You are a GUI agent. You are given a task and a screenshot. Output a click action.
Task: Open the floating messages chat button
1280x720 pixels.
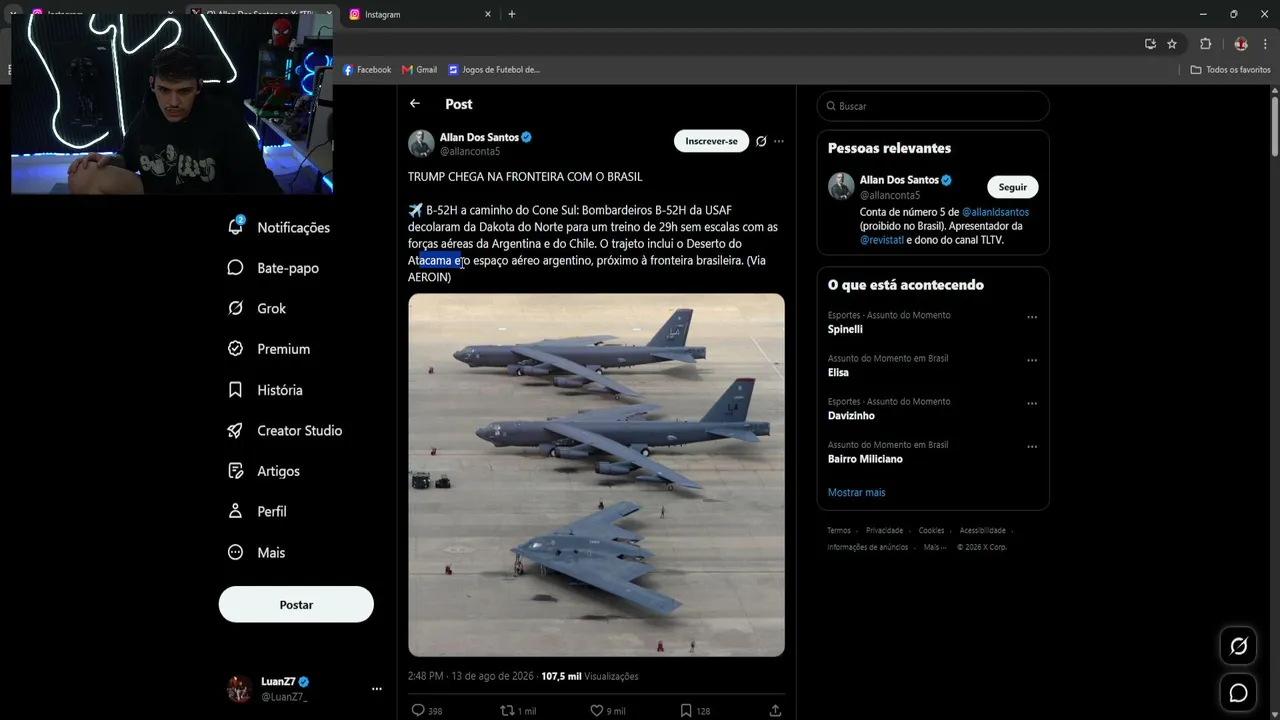coord(1238,692)
